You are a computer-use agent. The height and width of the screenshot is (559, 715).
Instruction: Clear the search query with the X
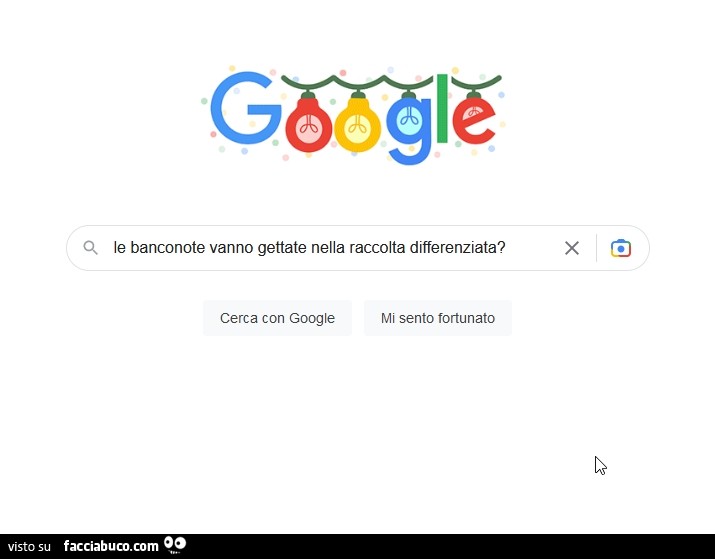pyautogui.click(x=571, y=248)
